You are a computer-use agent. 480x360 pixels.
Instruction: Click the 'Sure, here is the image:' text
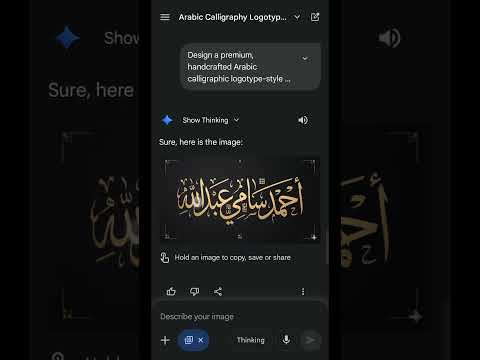click(x=201, y=142)
